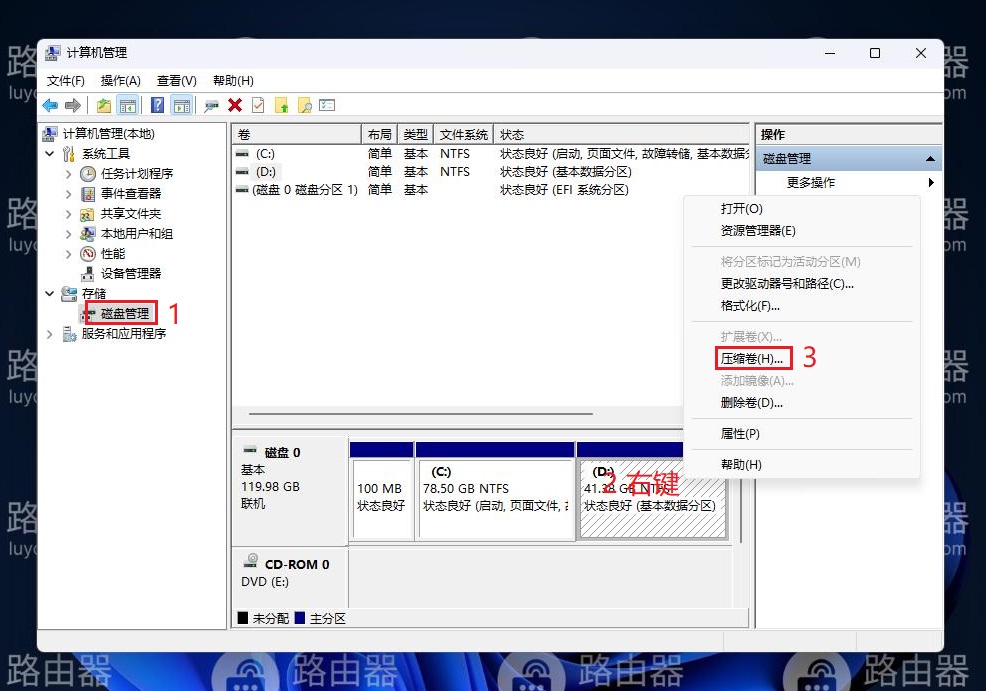Expand the 任务计划程序 node arrow

(69, 174)
